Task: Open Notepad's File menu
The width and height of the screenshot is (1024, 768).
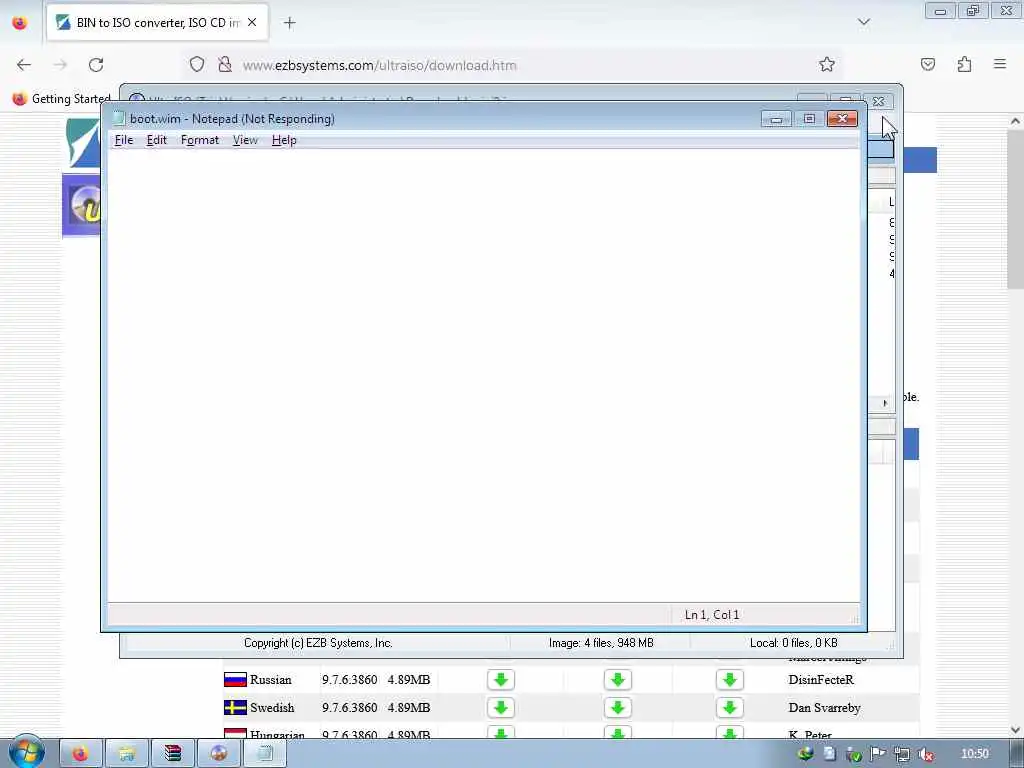Action: pyautogui.click(x=123, y=140)
